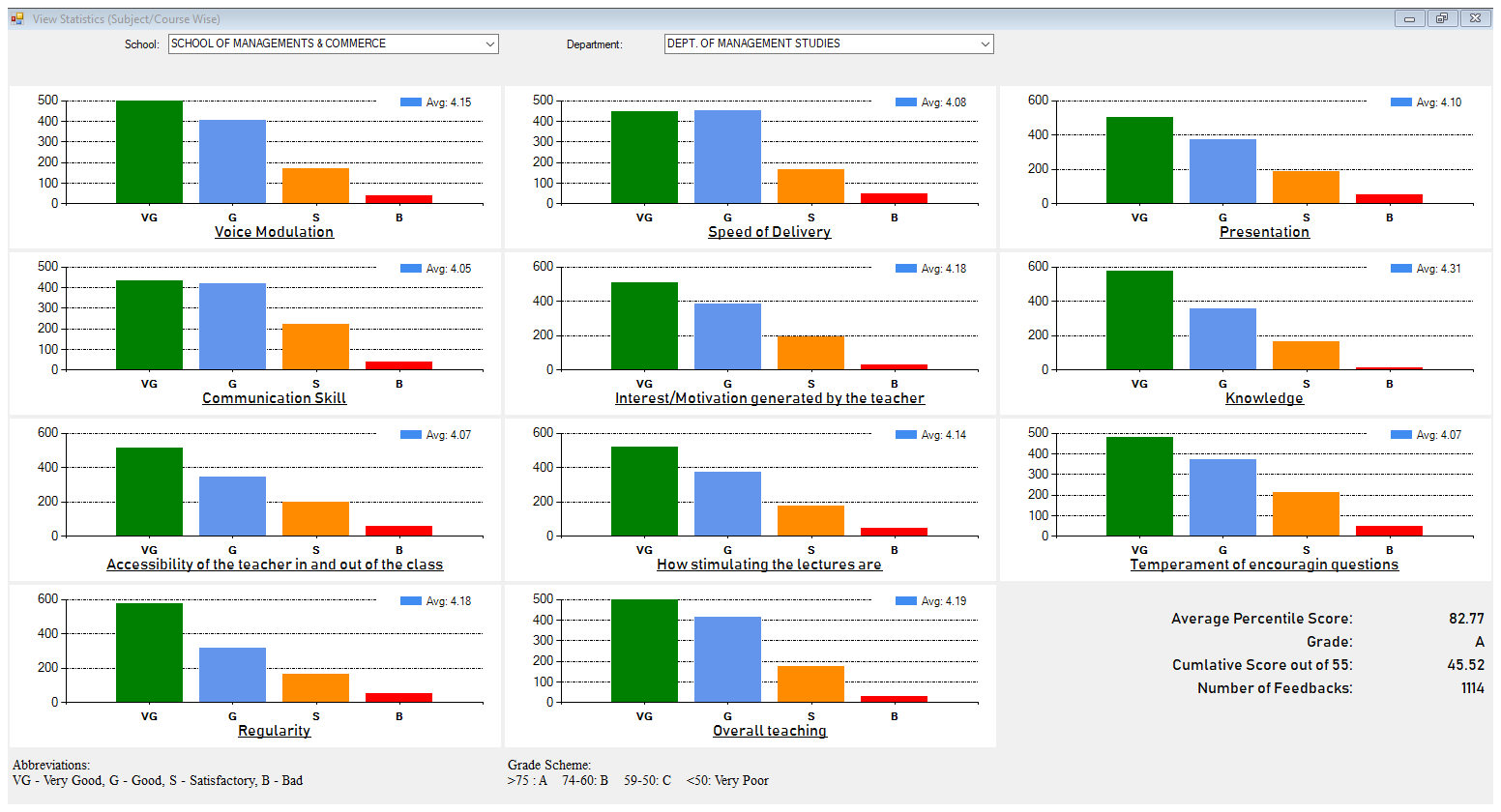Click blue legend swatch beside Avg: 4.15
Image resolution: width=1501 pixels, height=812 pixels.
[x=411, y=102]
